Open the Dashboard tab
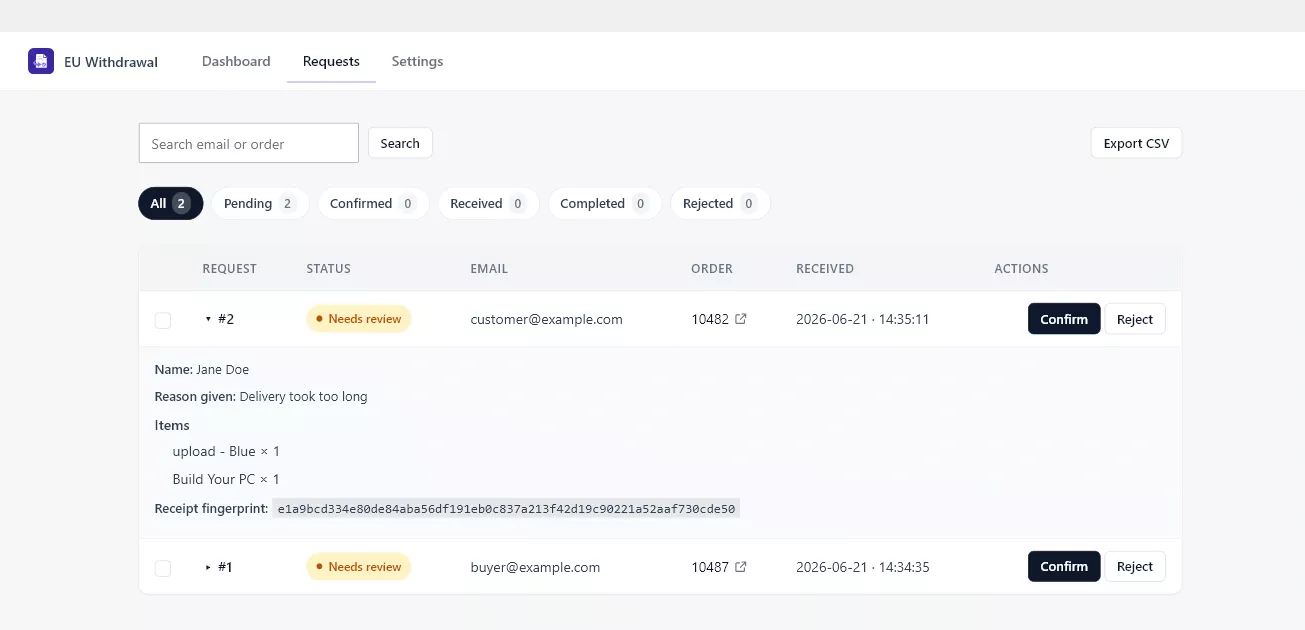The image size is (1305, 630). (x=236, y=61)
